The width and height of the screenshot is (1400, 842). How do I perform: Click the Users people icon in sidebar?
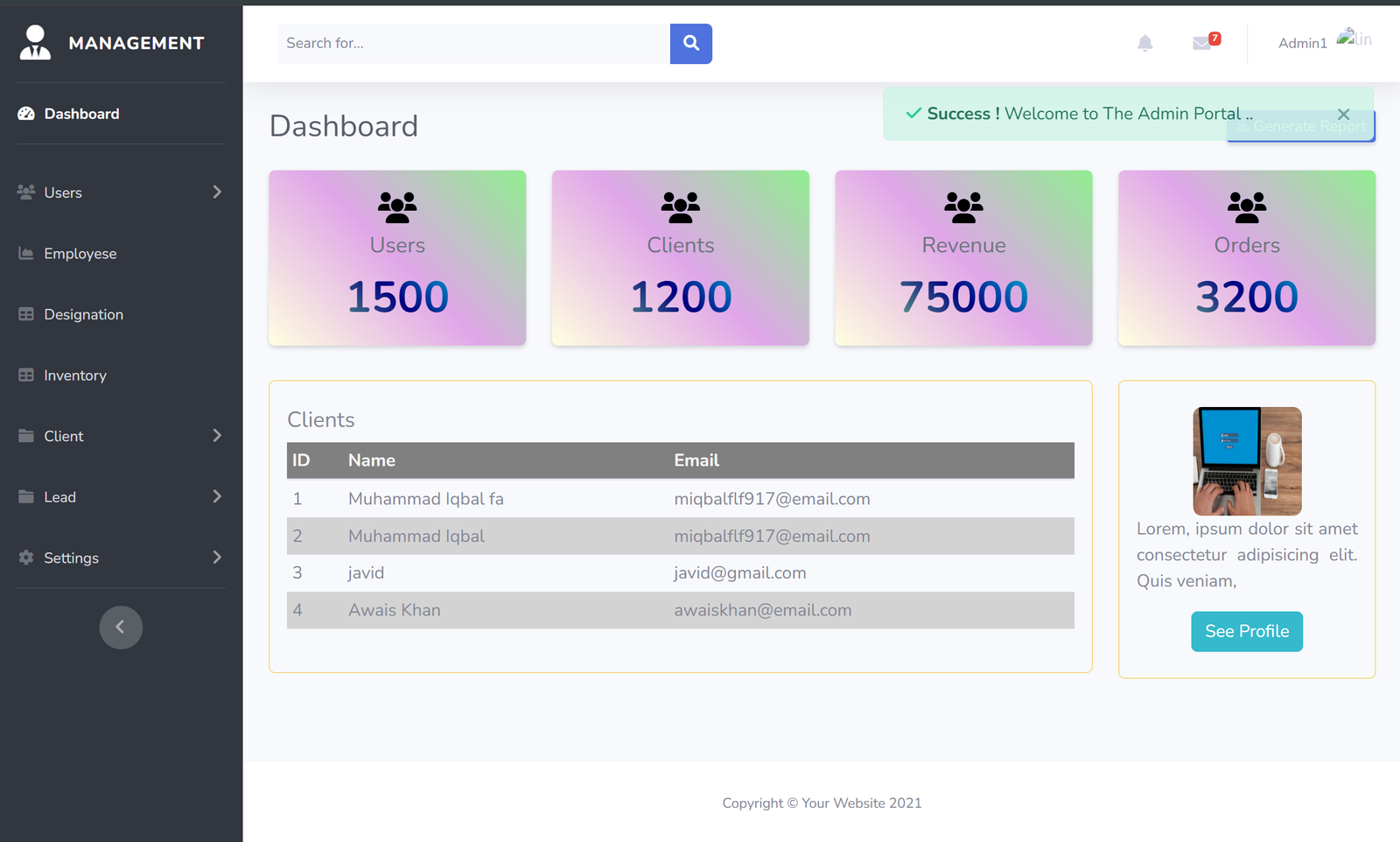point(25,193)
